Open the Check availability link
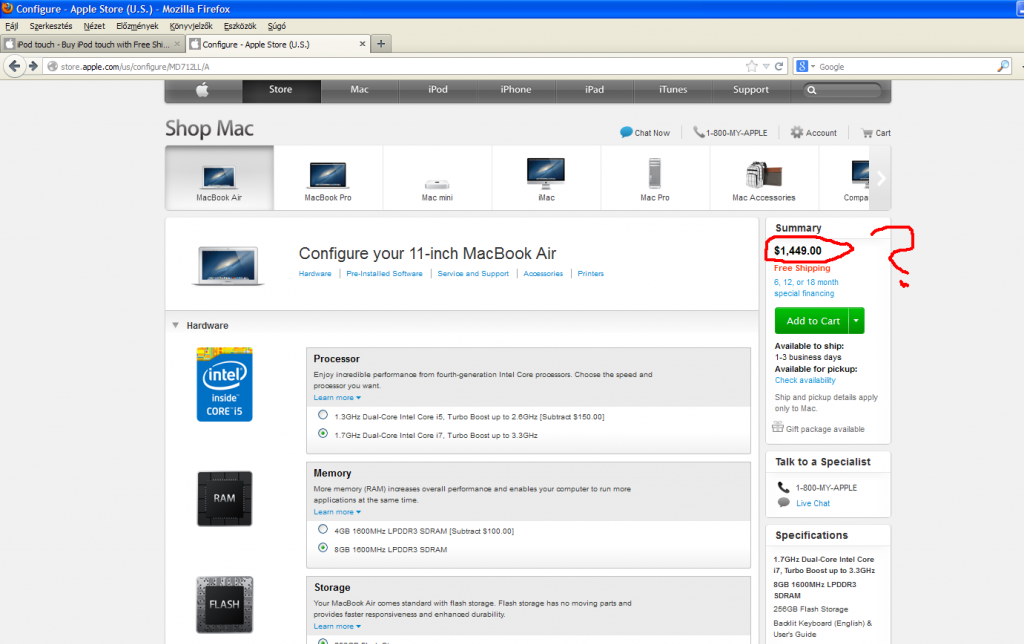1024x644 pixels. click(x=805, y=380)
